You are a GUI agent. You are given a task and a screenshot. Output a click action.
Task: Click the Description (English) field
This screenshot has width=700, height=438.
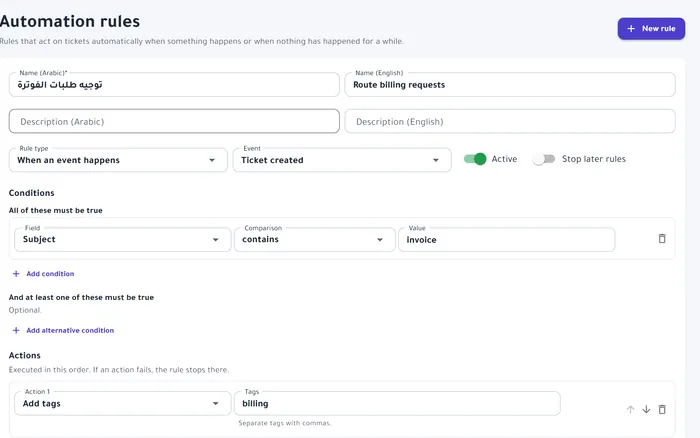click(510, 121)
